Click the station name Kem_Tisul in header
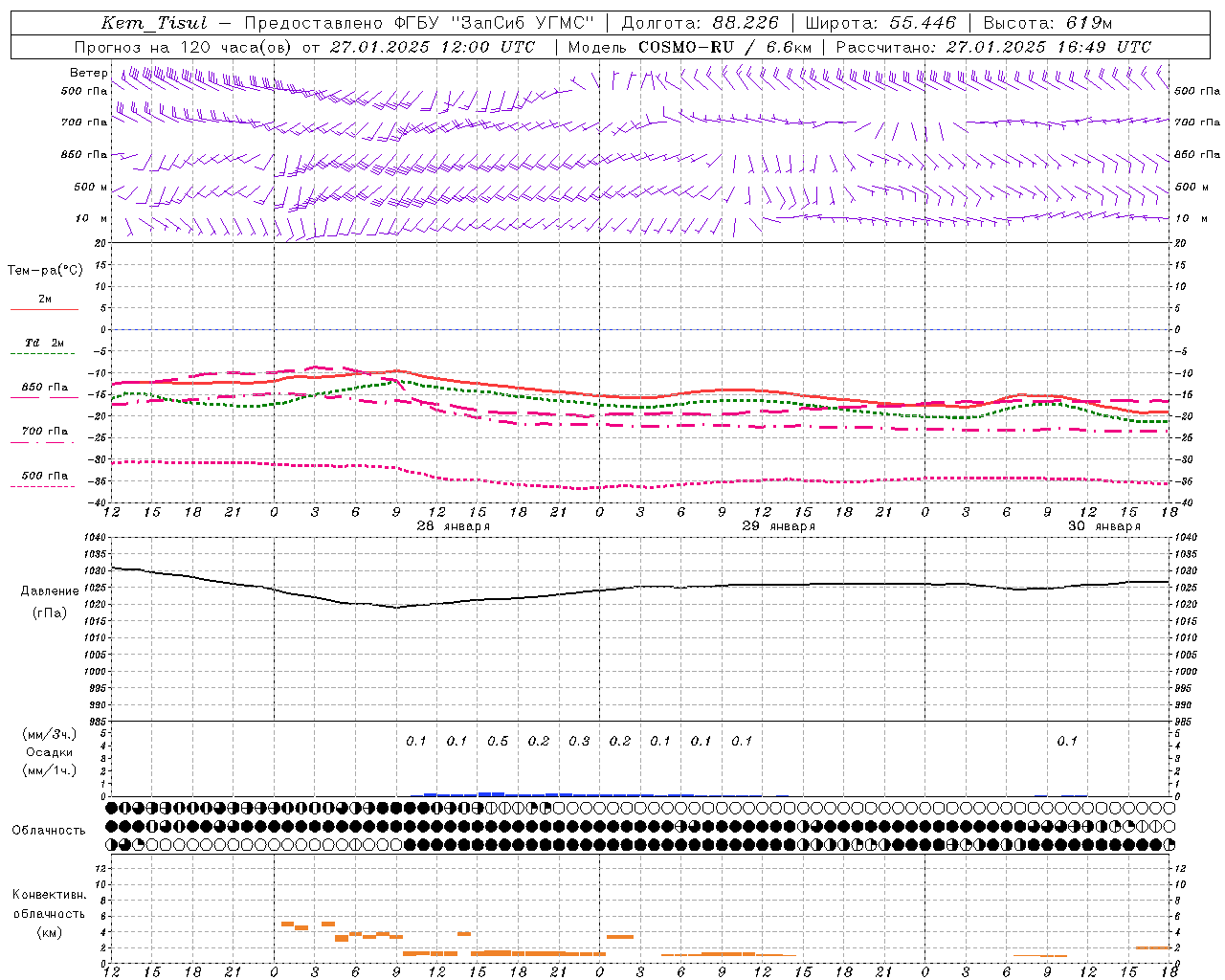 [x=153, y=23]
